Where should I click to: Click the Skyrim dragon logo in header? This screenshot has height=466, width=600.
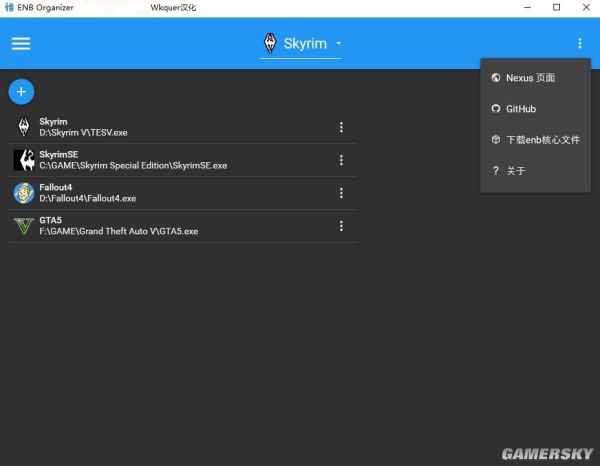[x=270, y=43]
